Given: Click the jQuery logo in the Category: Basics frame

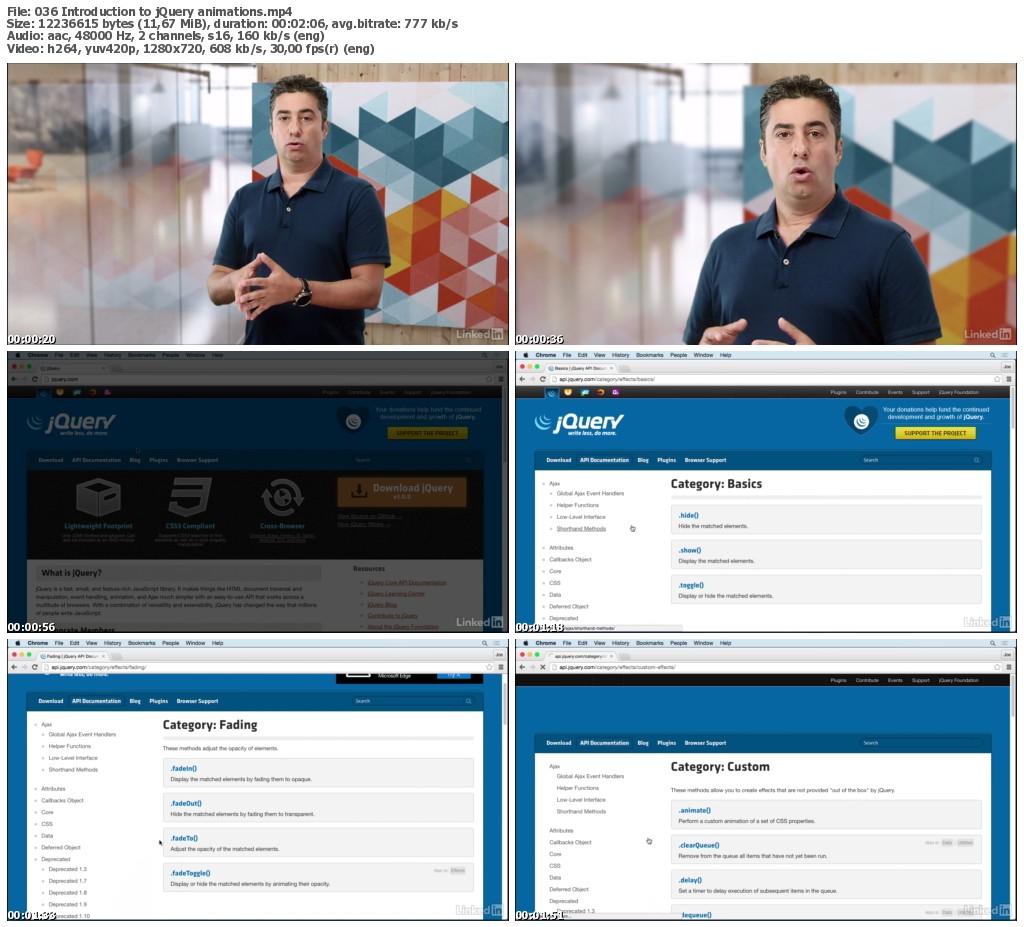Looking at the screenshot, I should coord(579,424).
